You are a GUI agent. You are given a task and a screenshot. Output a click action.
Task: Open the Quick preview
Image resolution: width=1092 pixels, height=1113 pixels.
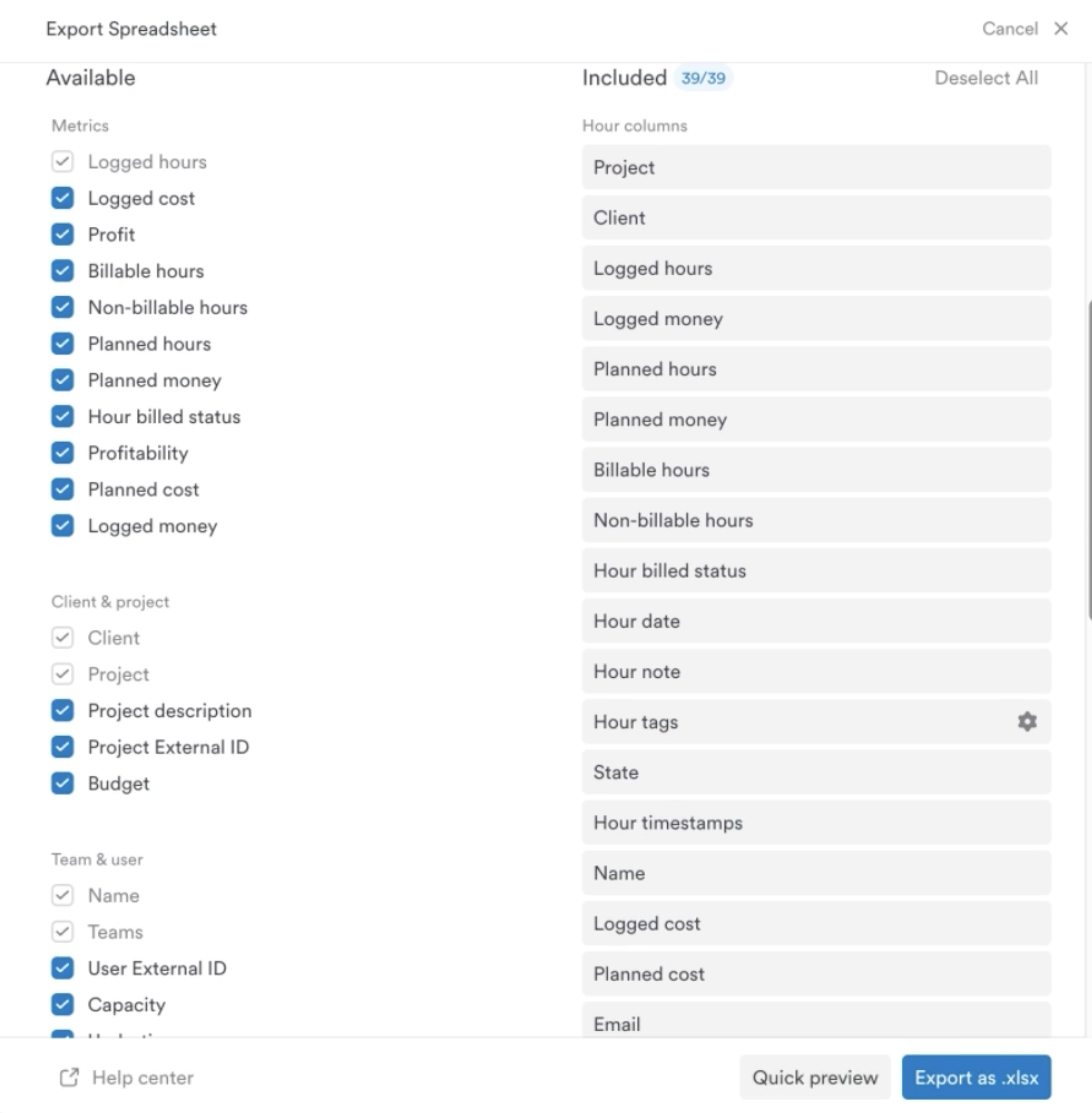[x=815, y=1078]
